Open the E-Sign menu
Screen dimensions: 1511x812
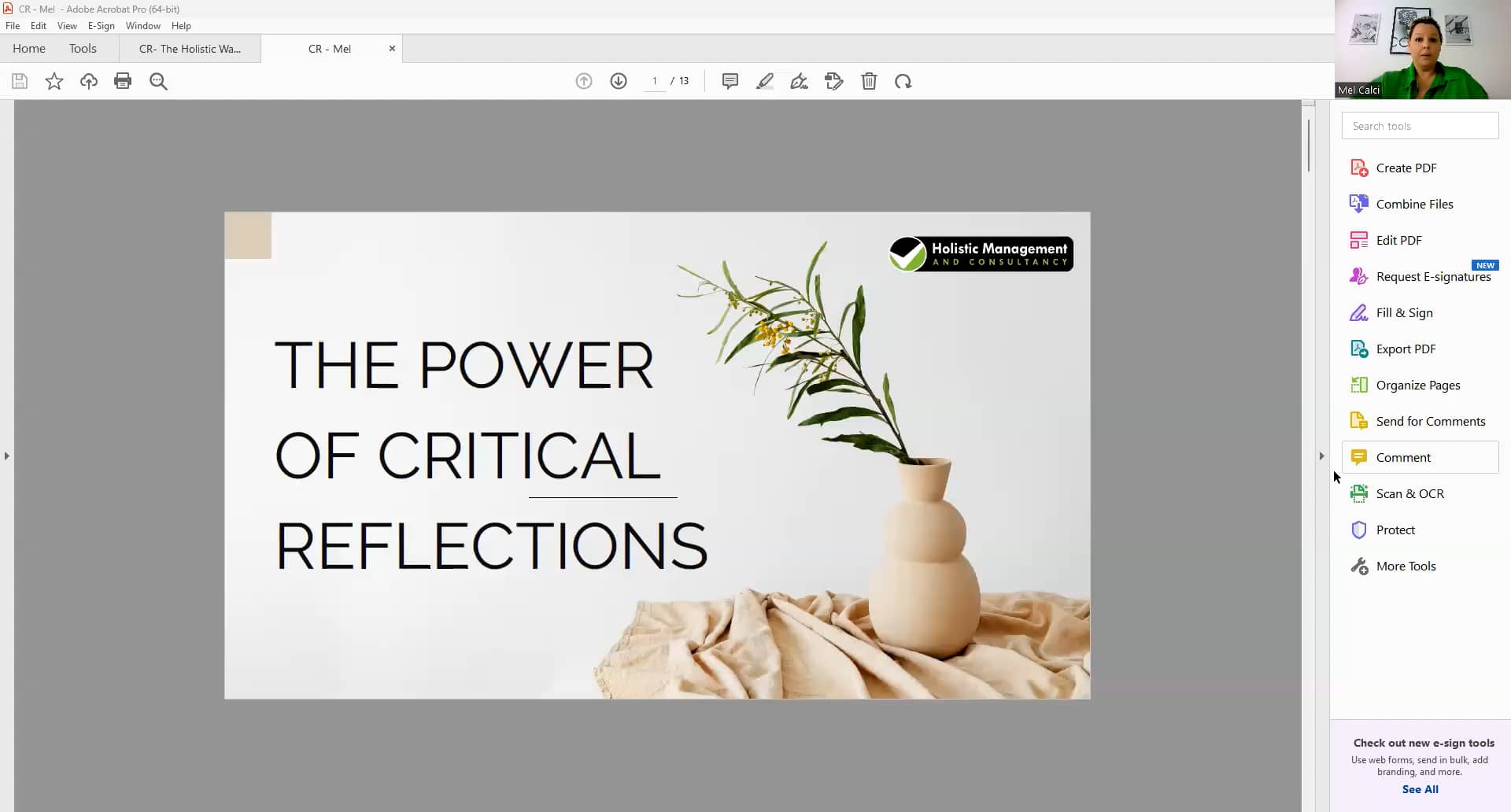tap(101, 25)
